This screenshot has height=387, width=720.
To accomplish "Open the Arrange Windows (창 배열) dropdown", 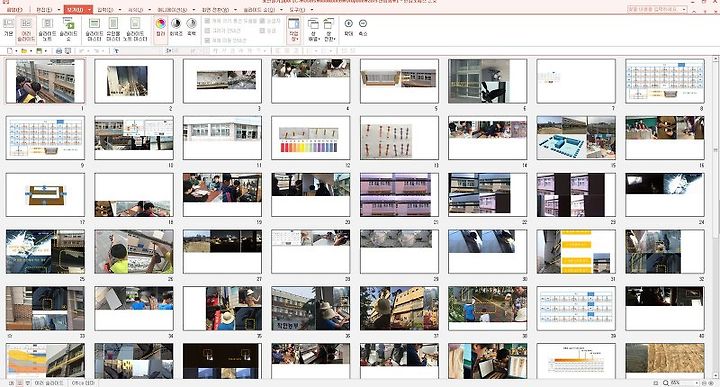I will (314, 30).
